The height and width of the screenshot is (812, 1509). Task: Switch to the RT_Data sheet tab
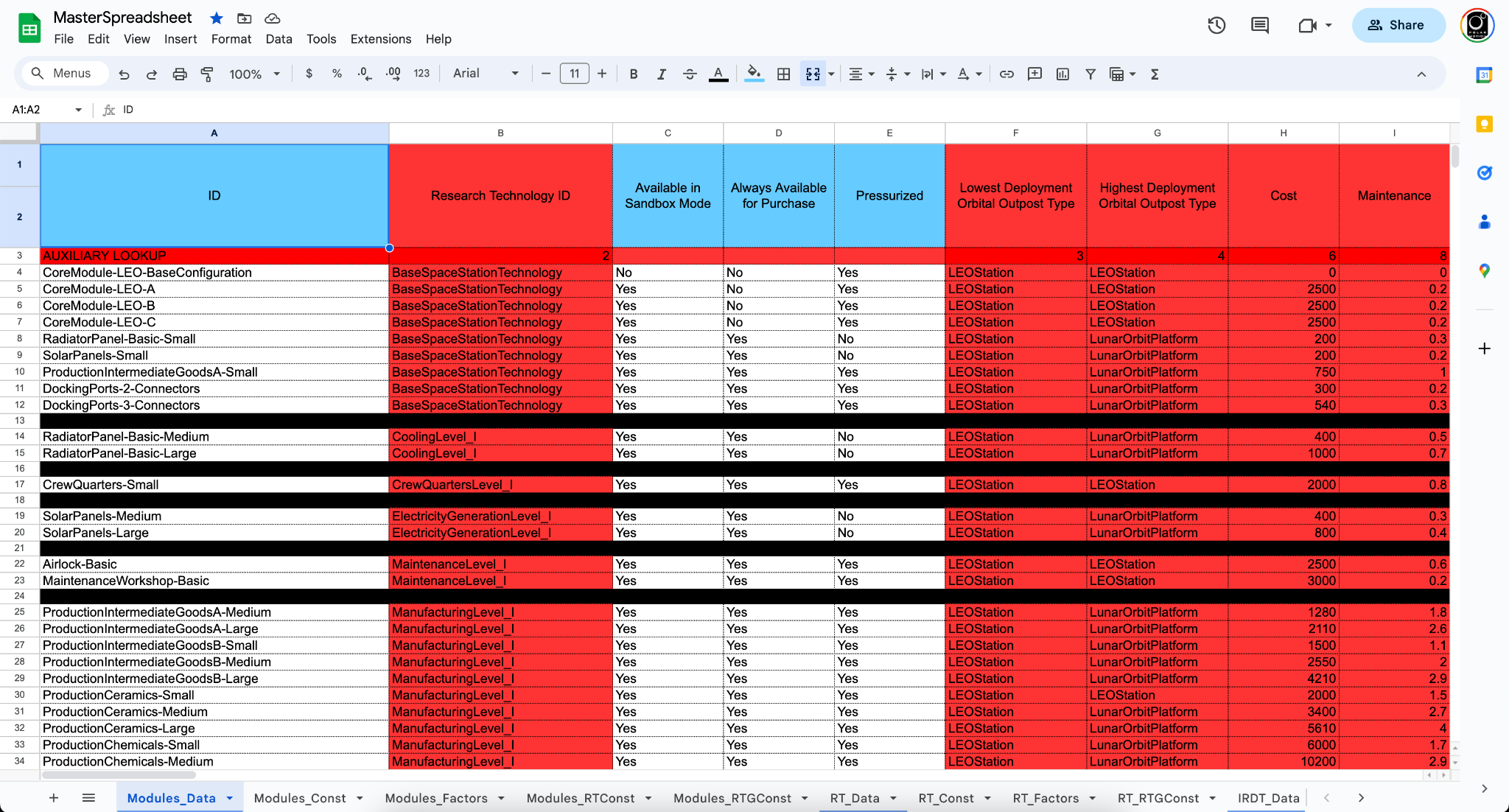tap(855, 798)
